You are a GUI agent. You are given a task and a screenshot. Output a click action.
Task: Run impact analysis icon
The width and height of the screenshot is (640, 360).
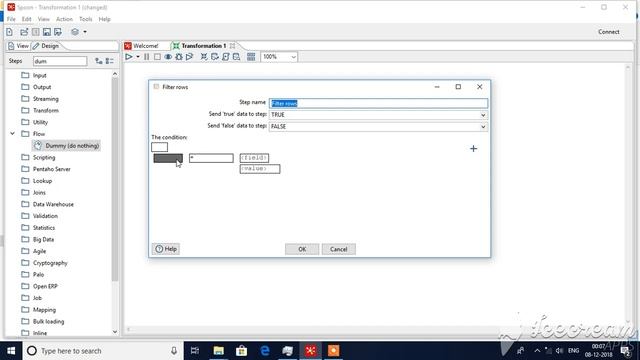click(215, 57)
